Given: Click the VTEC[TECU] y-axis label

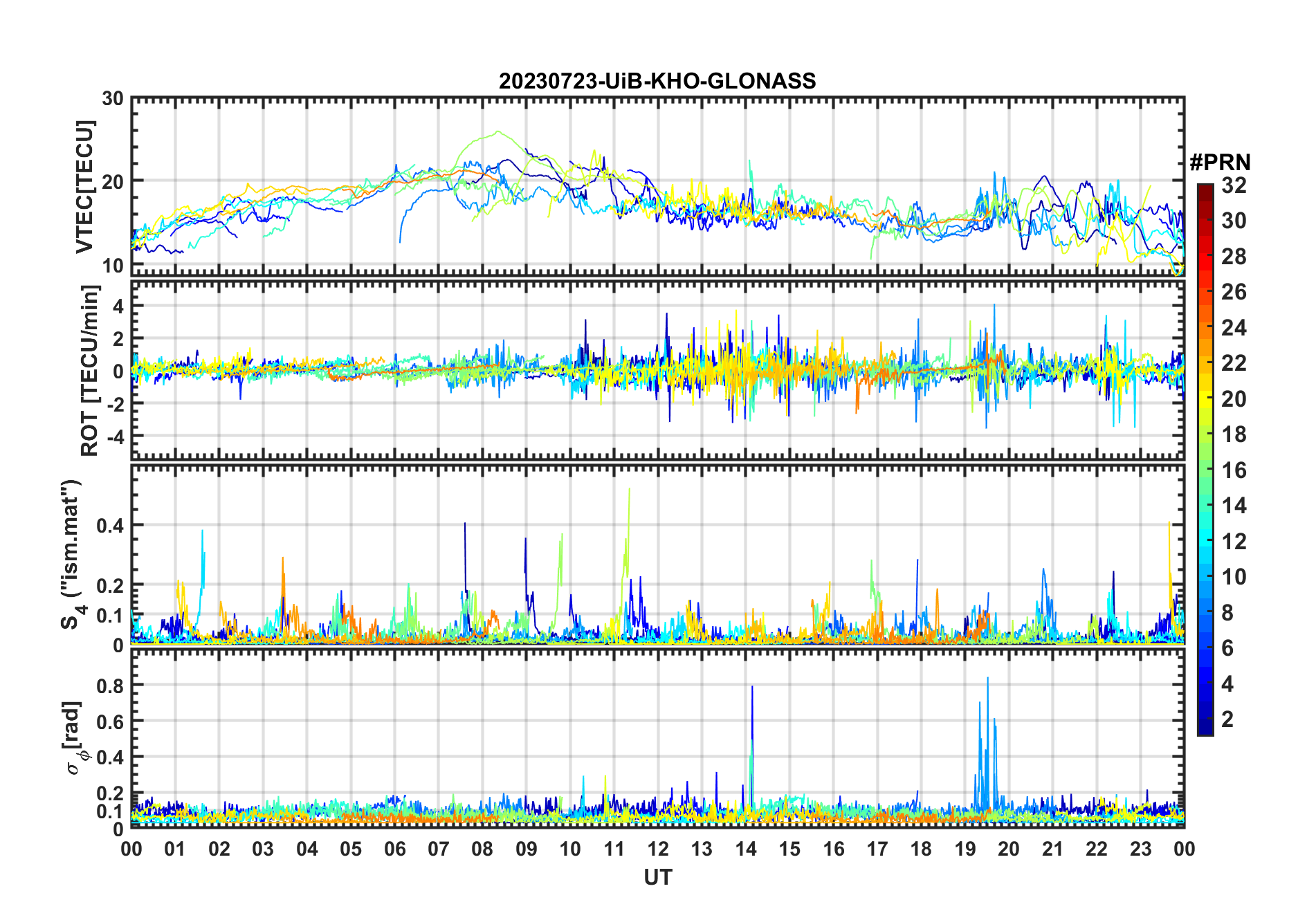Looking at the screenshot, I should click(x=84, y=187).
